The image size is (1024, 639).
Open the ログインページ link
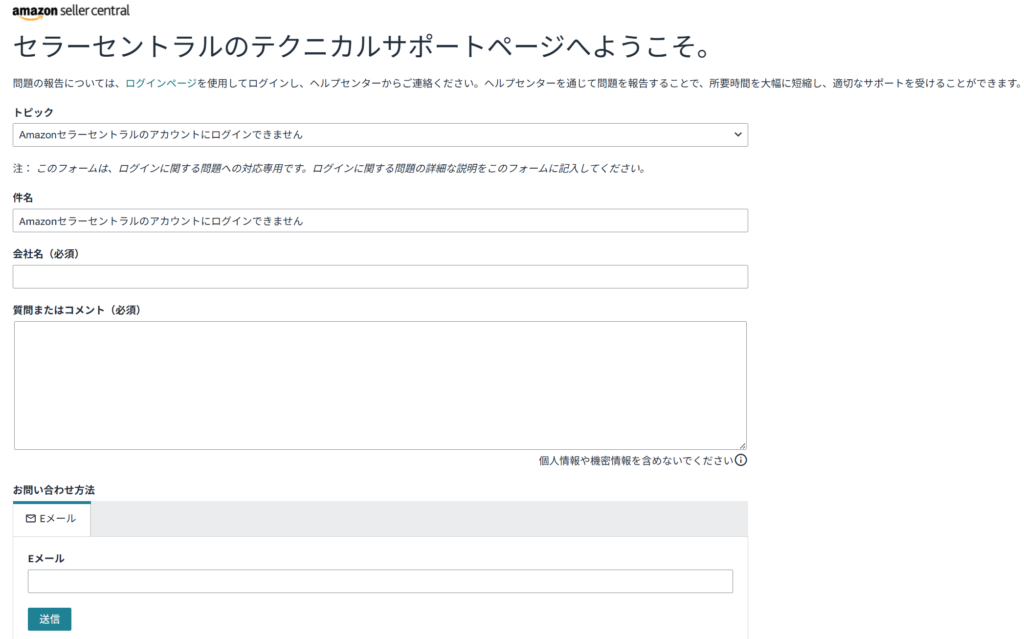(x=161, y=83)
